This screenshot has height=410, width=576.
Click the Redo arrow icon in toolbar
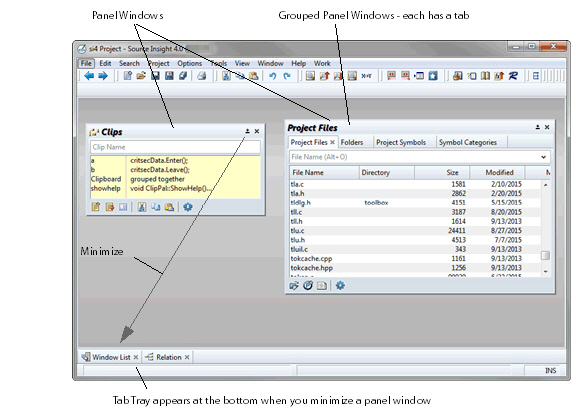(x=287, y=76)
